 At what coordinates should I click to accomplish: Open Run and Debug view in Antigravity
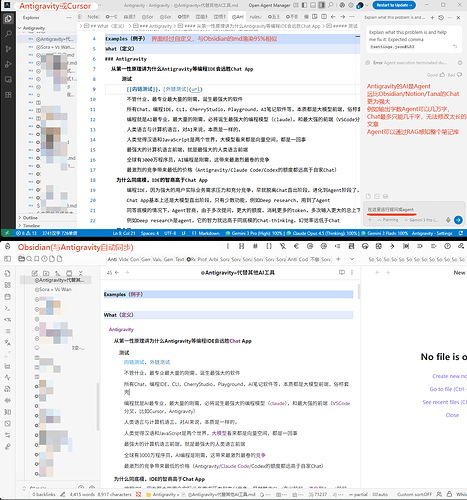(8, 64)
